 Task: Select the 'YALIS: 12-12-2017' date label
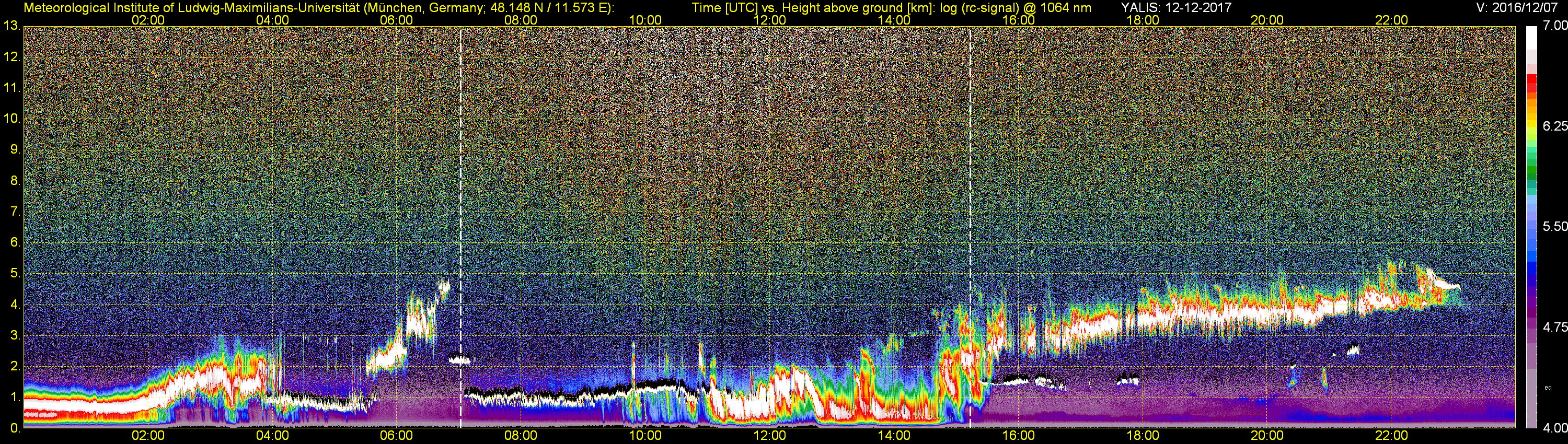1176,7
